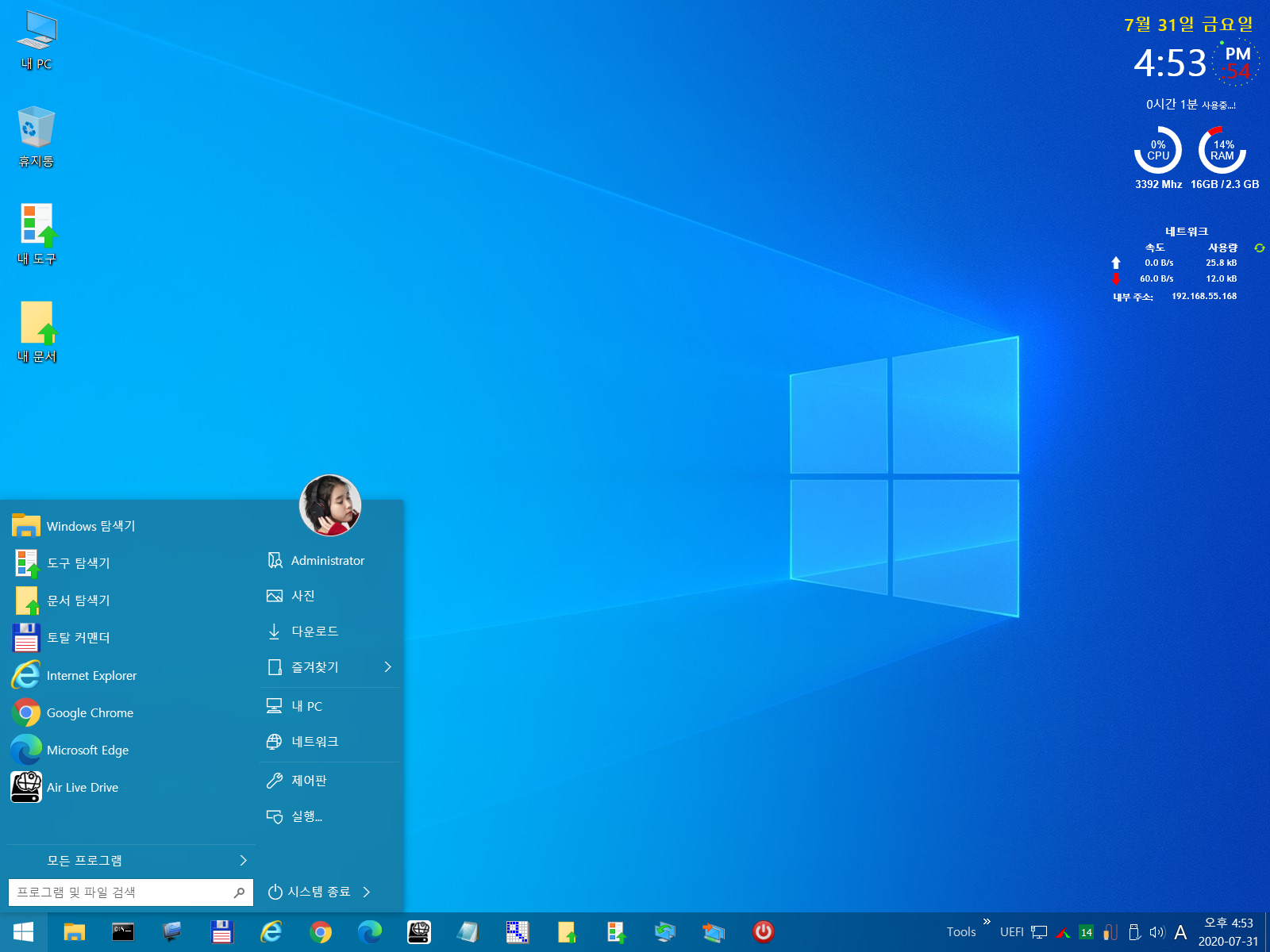
Task: Click the red power taskbar icon
Action: (x=764, y=932)
